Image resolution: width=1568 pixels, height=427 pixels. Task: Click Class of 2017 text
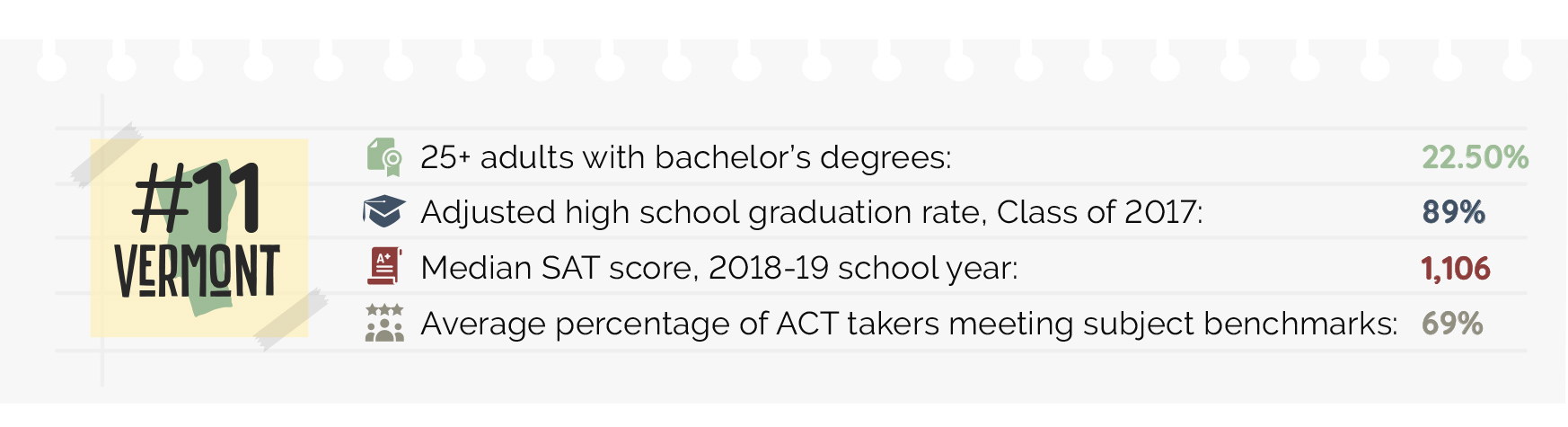(x=1099, y=213)
